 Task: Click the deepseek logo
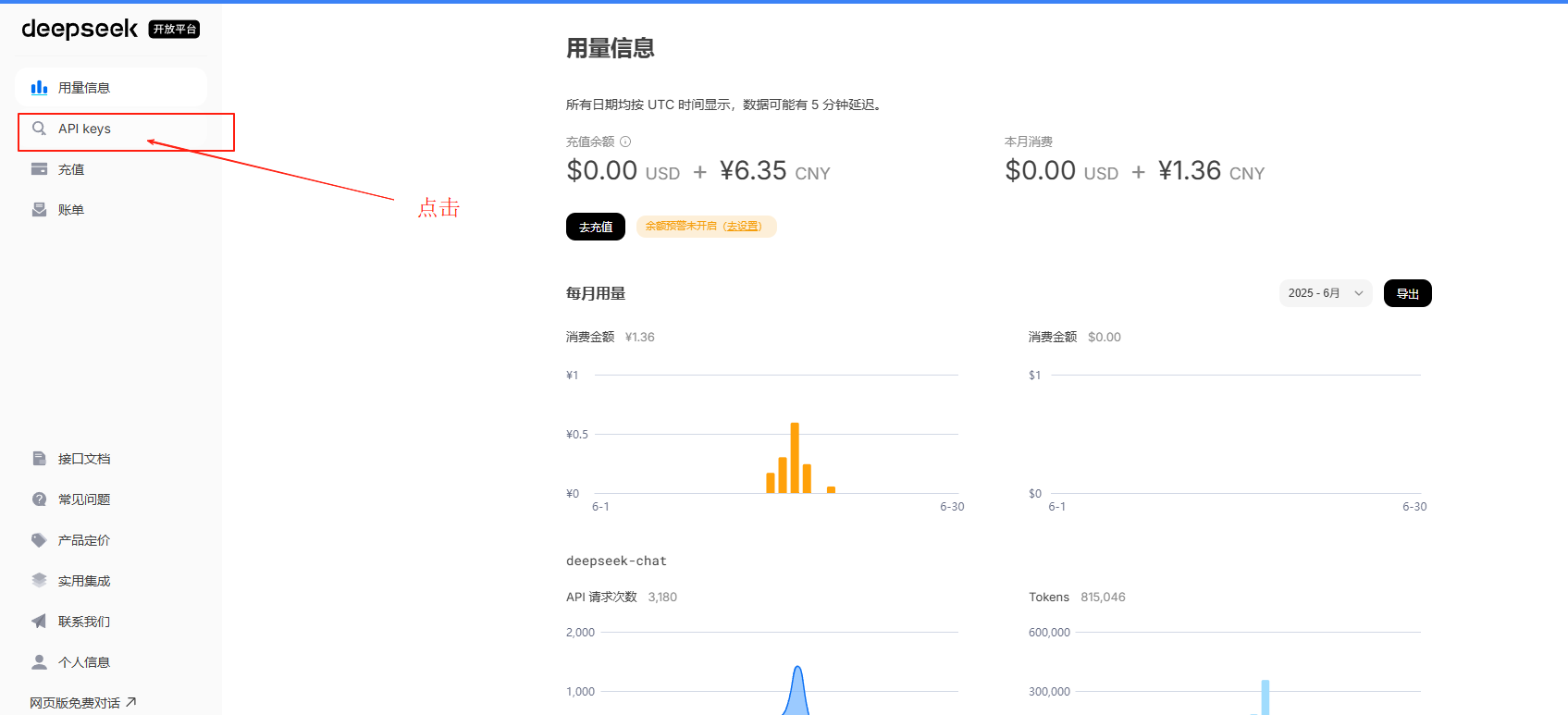coord(80,29)
